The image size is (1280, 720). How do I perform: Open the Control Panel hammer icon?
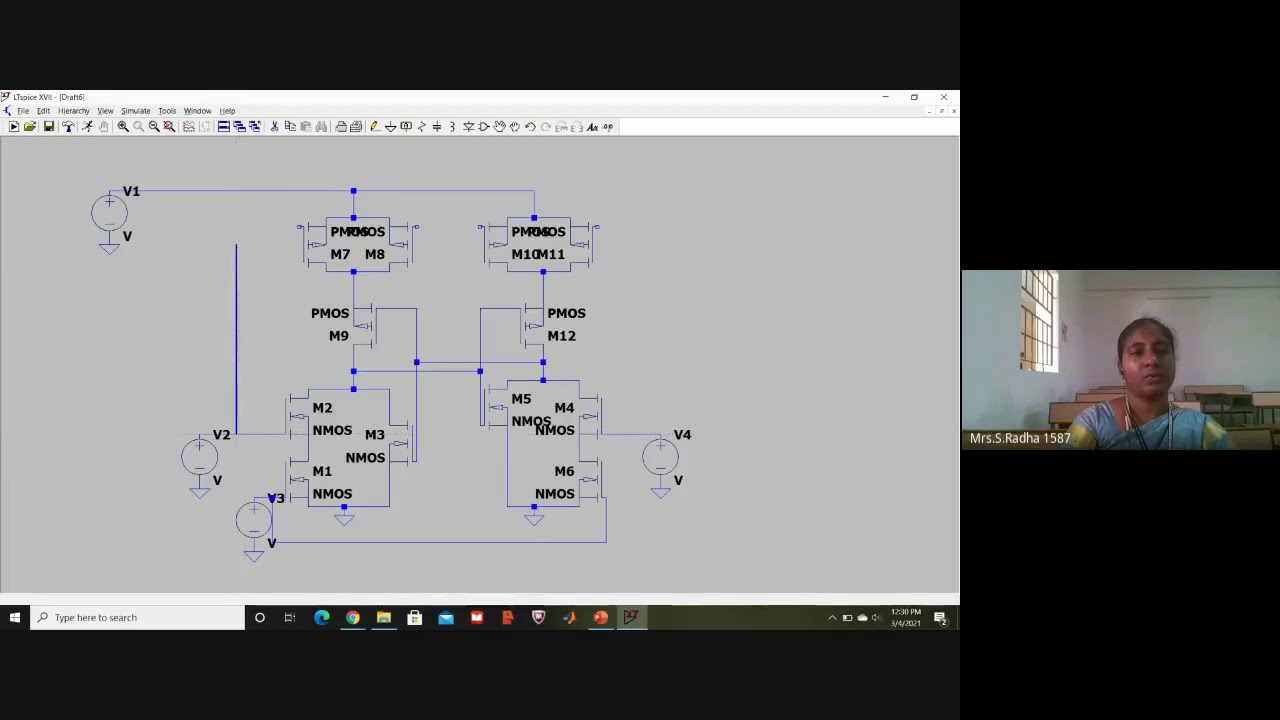(x=68, y=127)
